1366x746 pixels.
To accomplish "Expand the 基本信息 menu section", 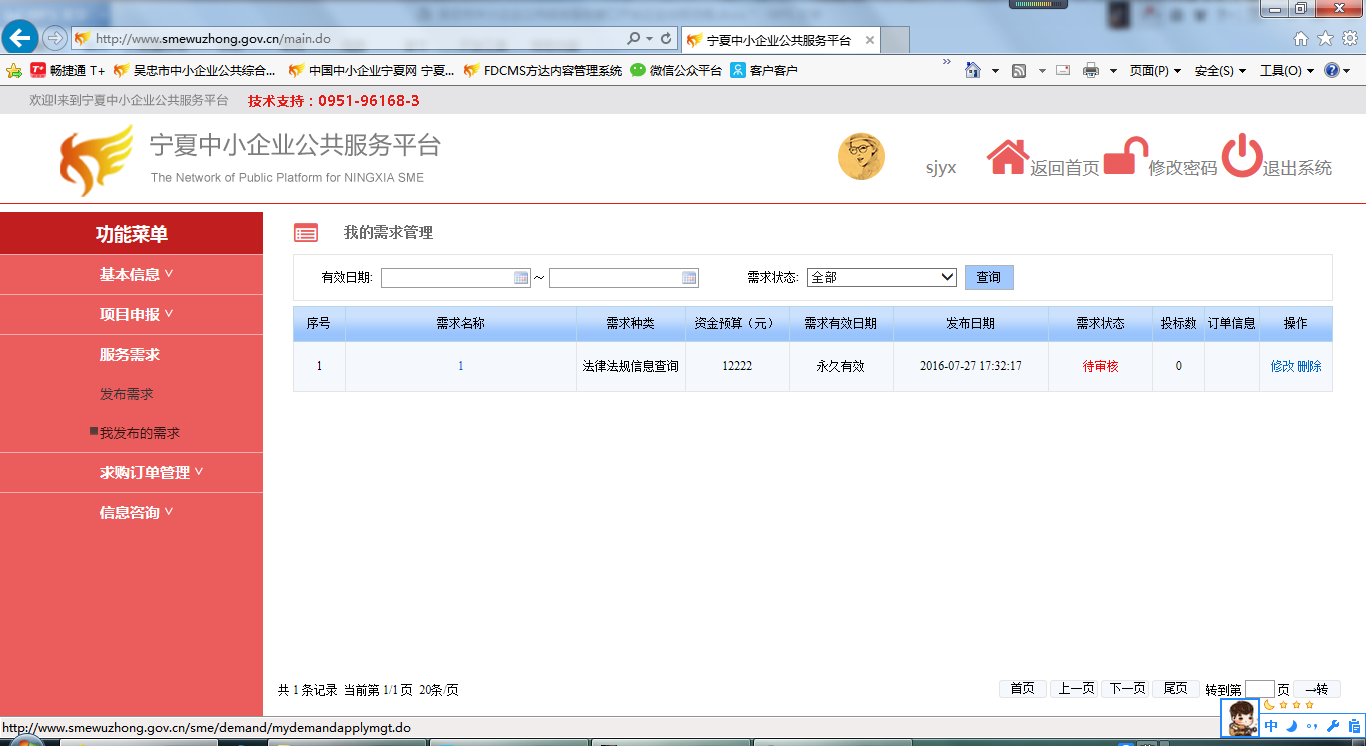I will [x=136, y=275].
